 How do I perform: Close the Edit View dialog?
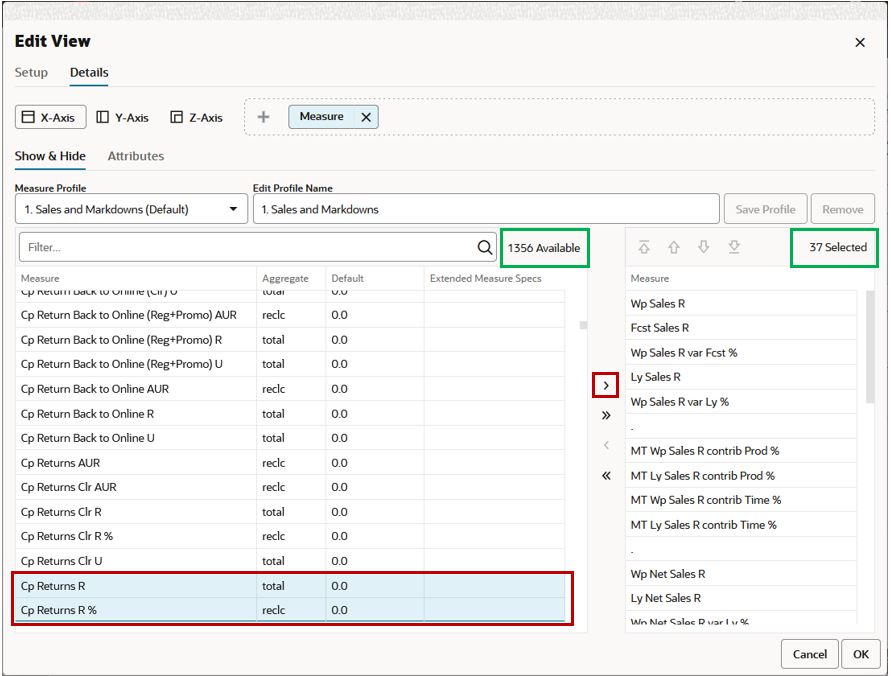coord(860,43)
